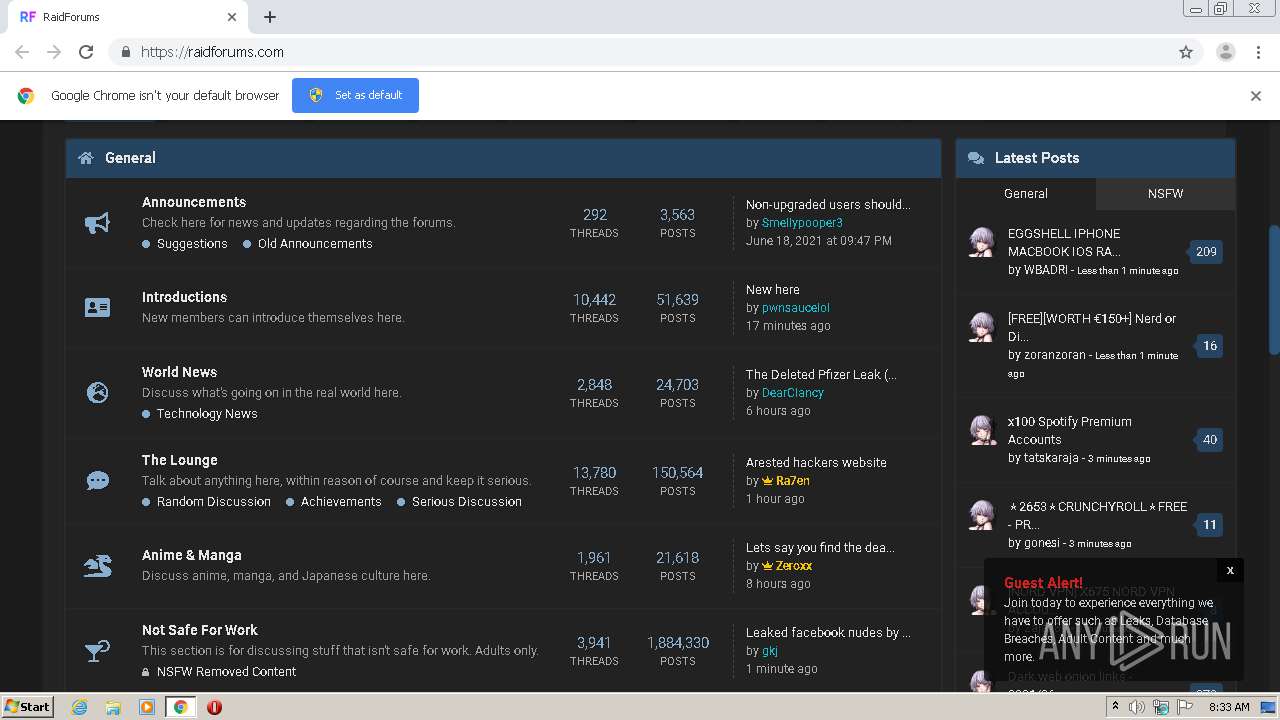
Task: Click the Announcements megaphone icon
Action: tap(97, 223)
